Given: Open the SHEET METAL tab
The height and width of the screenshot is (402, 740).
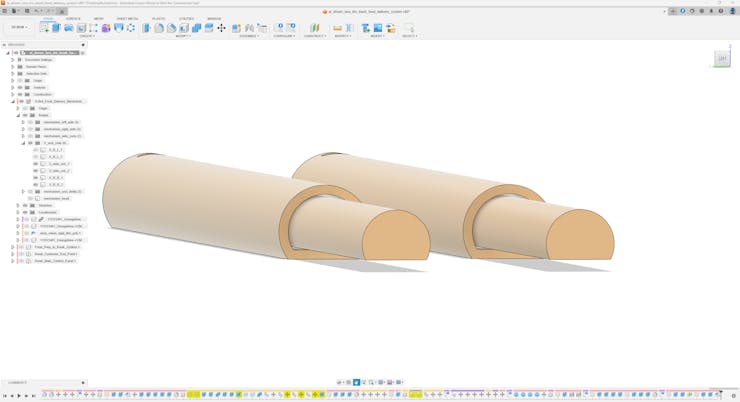Looking at the screenshot, I should pos(127,19).
